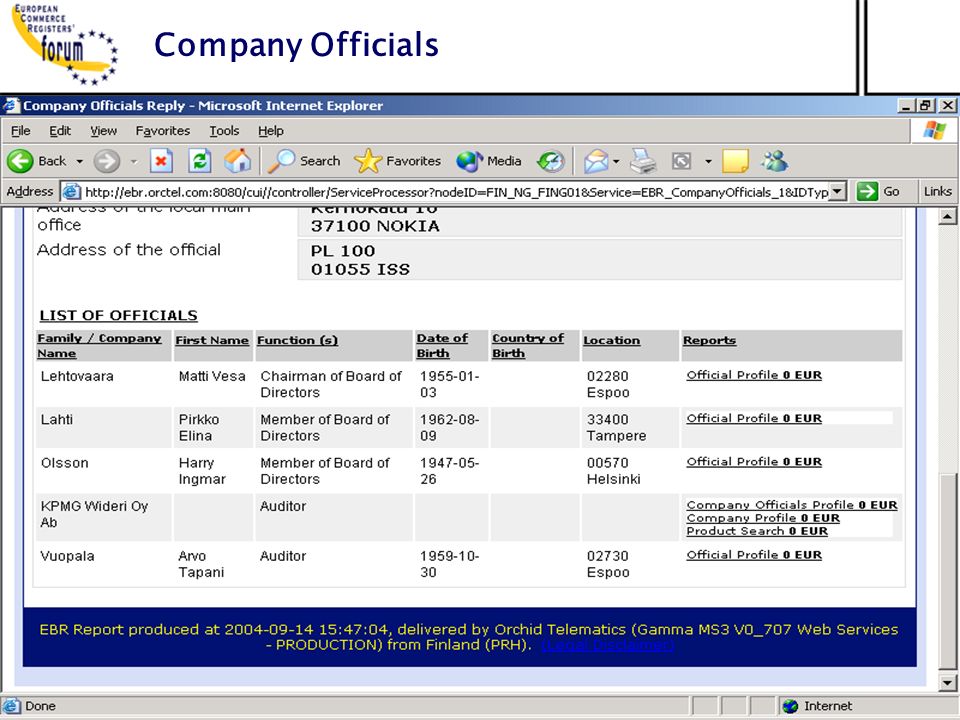Open the Search magnifier toolbar button
The image size is (960, 720).
[305, 161]
